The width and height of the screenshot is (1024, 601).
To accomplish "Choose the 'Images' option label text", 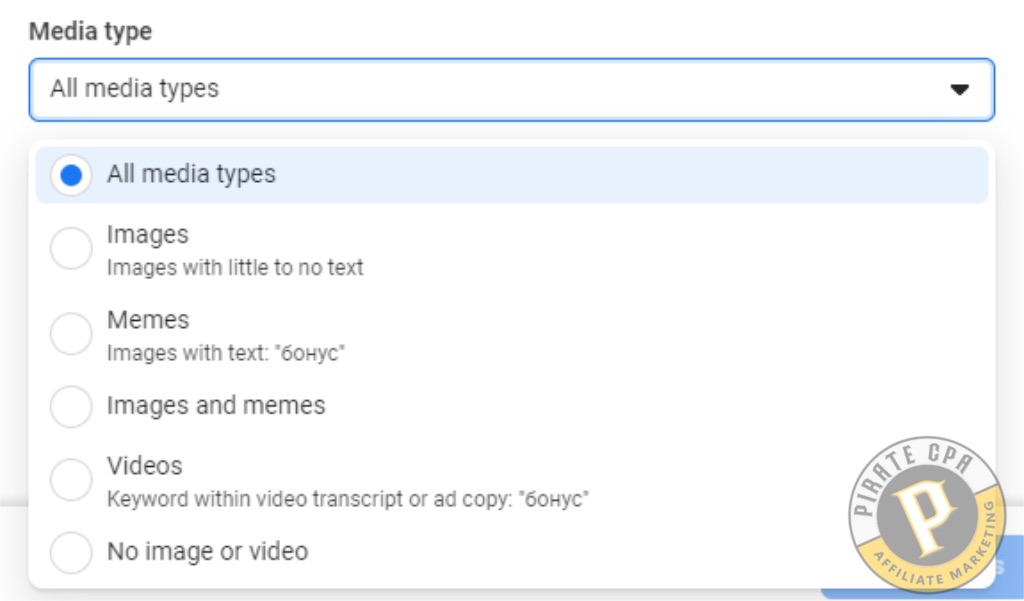I will pos(148,235).
